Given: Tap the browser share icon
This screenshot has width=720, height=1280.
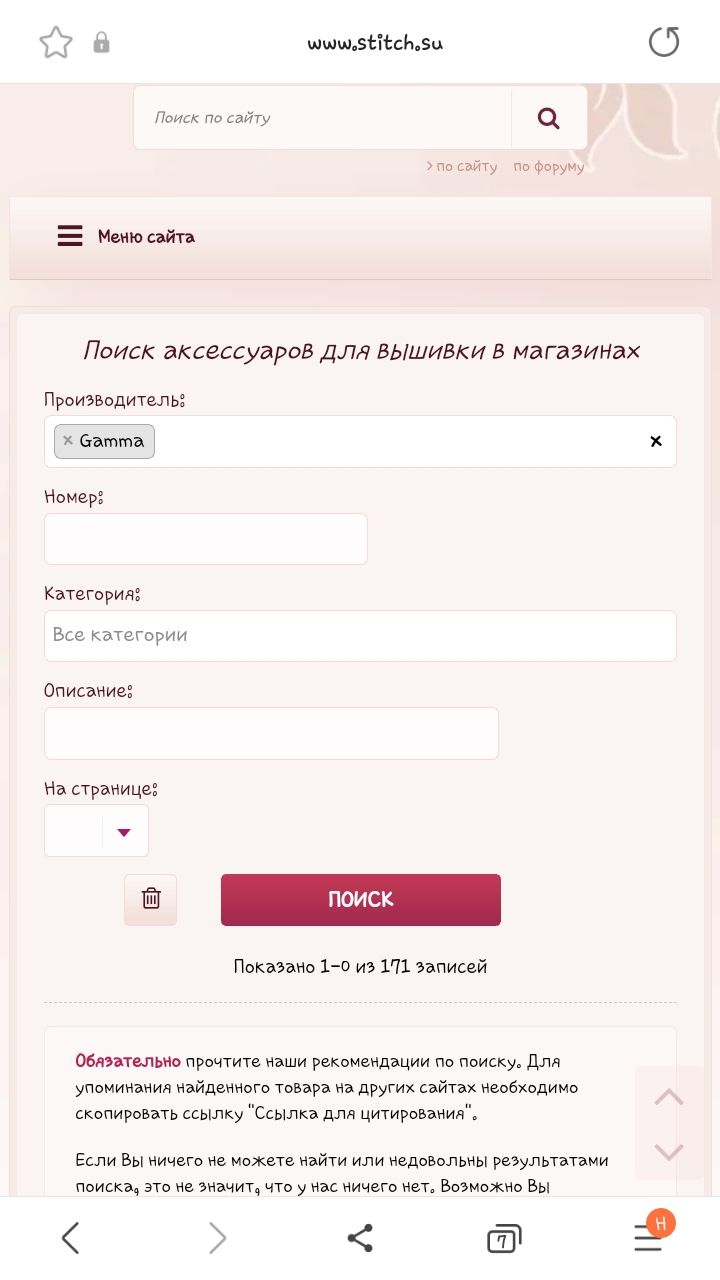Looking at the screenshot, I should click(360, 1238).
